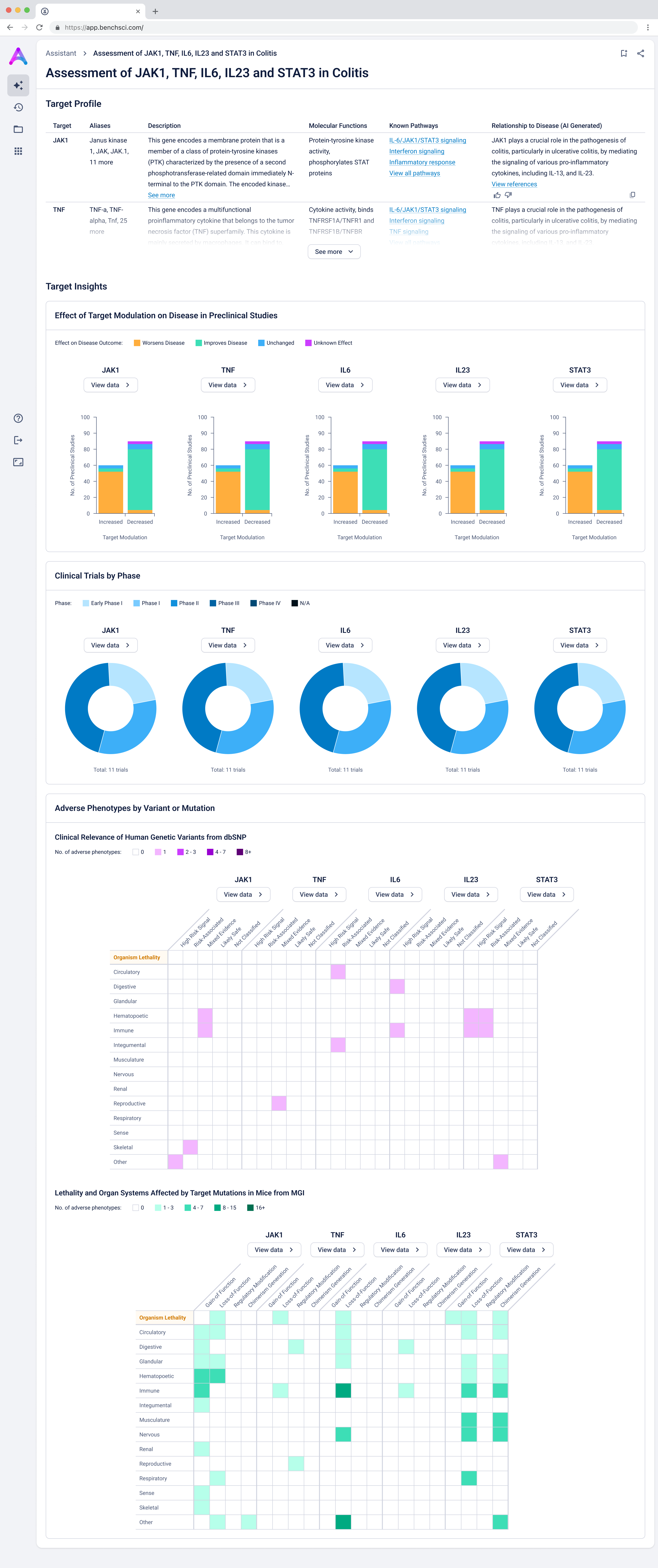This screenshot has width=658, height=1568.
Task: Expand the Target Profile See more button
Action: (334, 252)
